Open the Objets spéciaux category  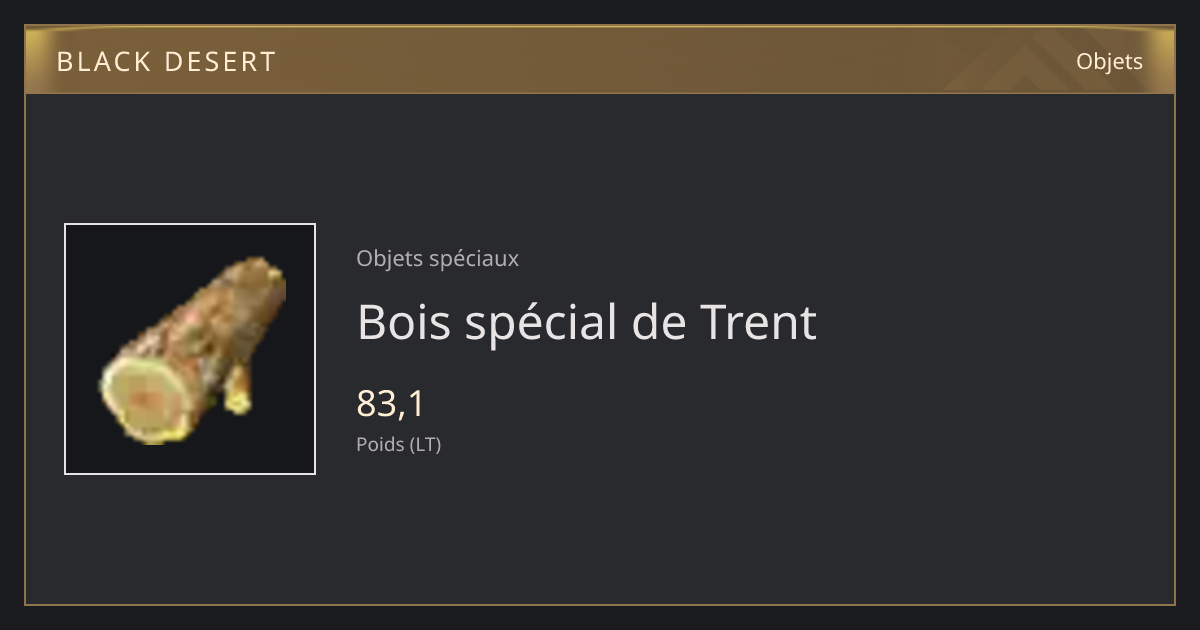coord(437,258)
